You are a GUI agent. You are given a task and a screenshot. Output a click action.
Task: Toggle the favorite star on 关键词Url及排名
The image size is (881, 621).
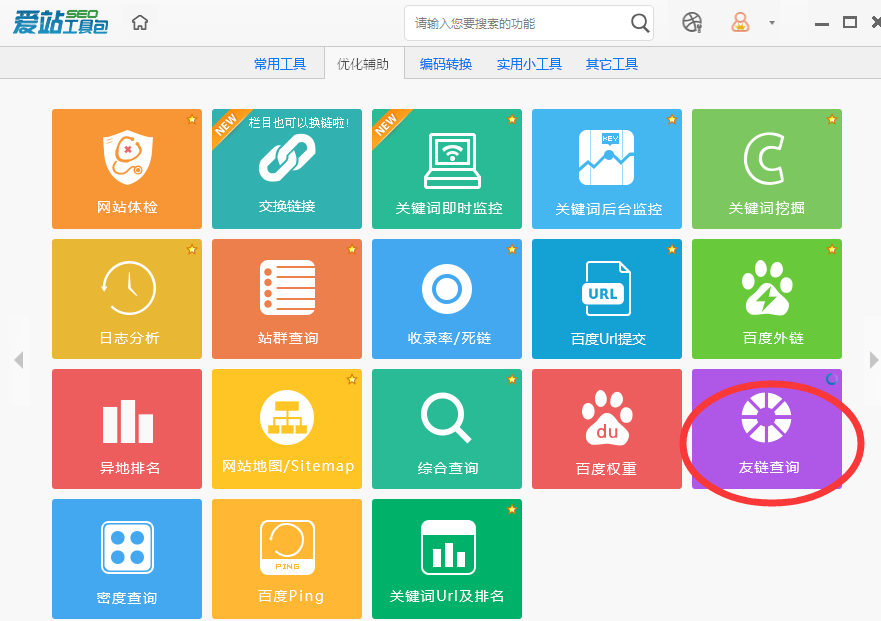point(511,508)
